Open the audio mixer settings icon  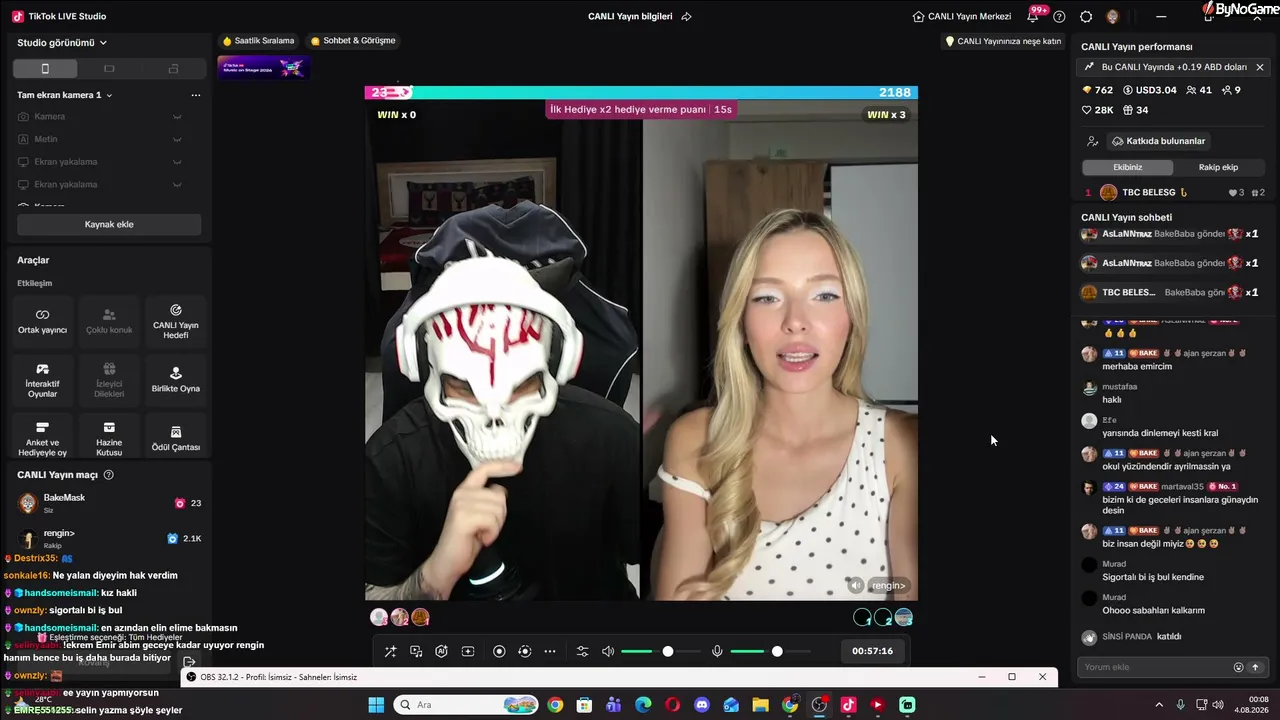(583, 652)
